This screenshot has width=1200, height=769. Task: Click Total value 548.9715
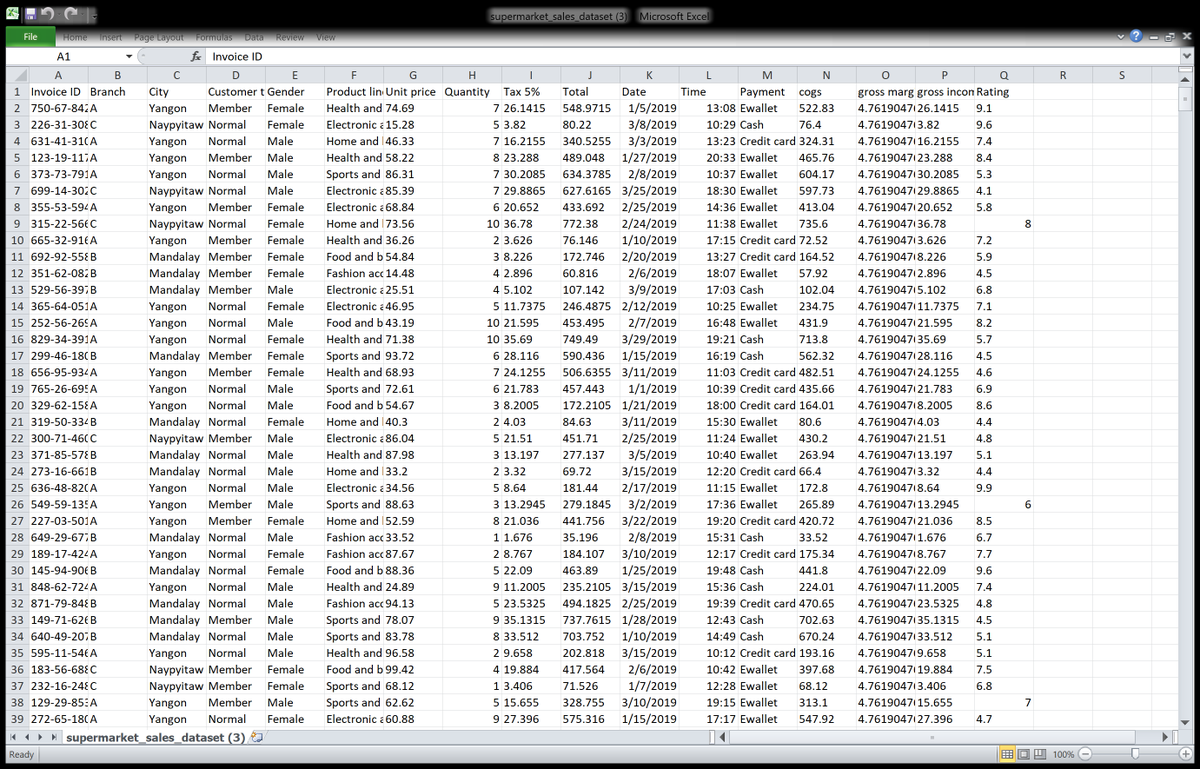click(590, 108)
